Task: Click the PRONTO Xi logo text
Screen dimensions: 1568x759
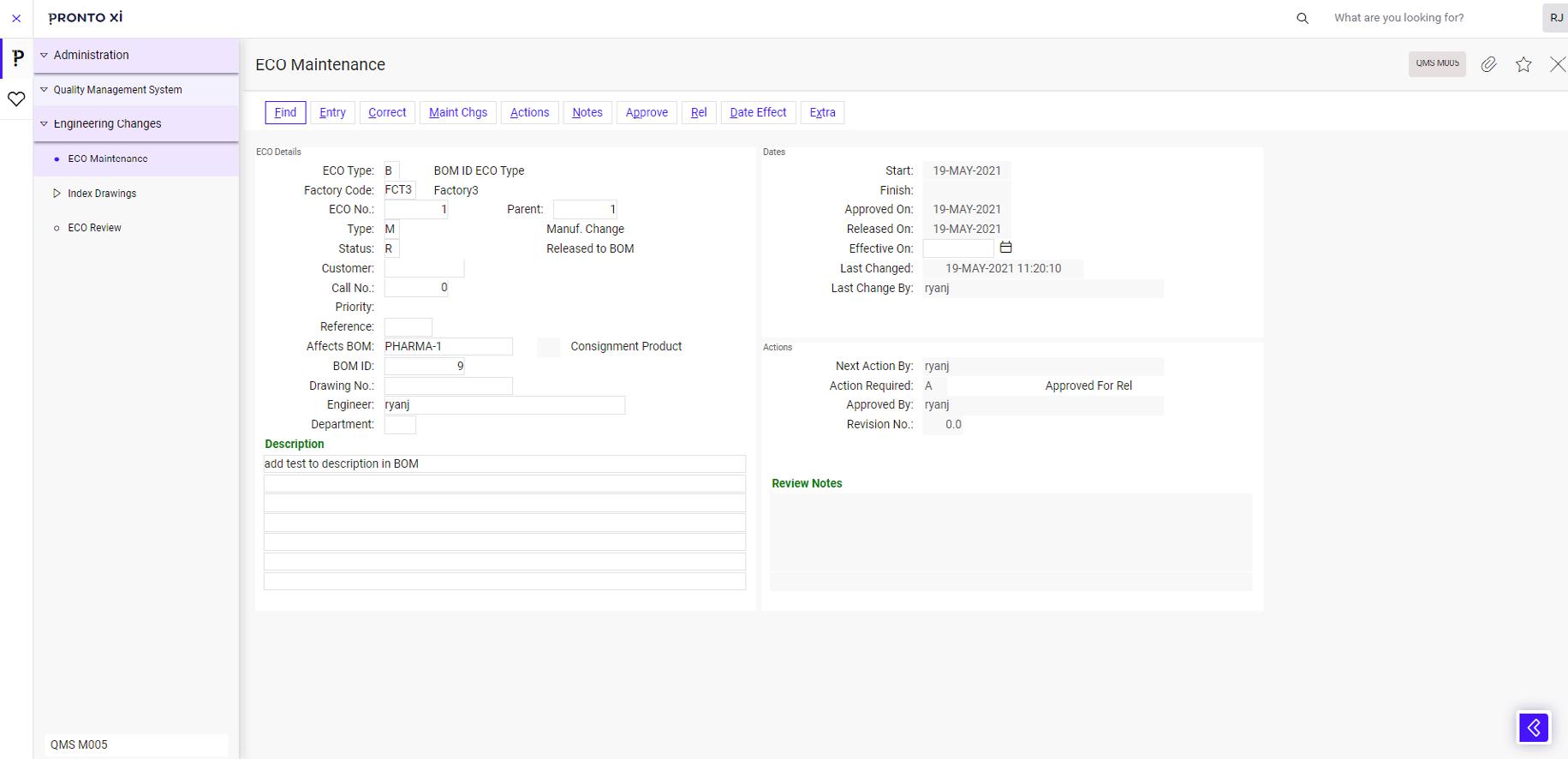Action: click(86, 18)
